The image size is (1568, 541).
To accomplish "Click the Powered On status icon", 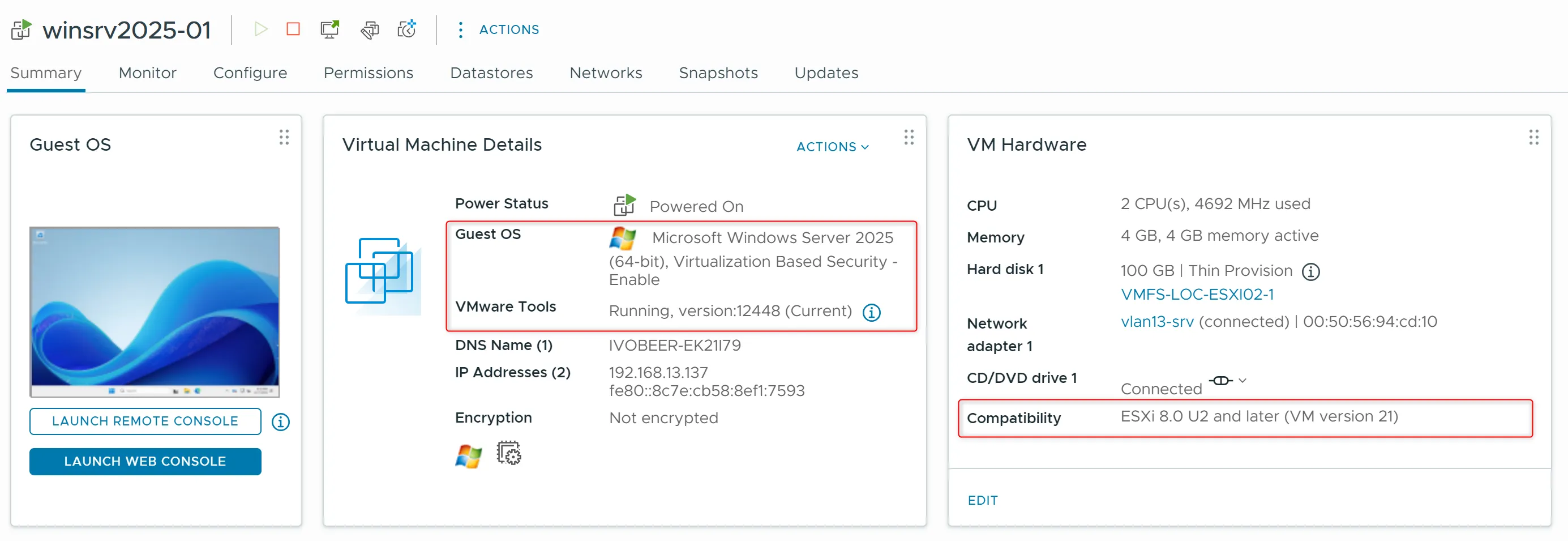I will click(x=624, y=205).
